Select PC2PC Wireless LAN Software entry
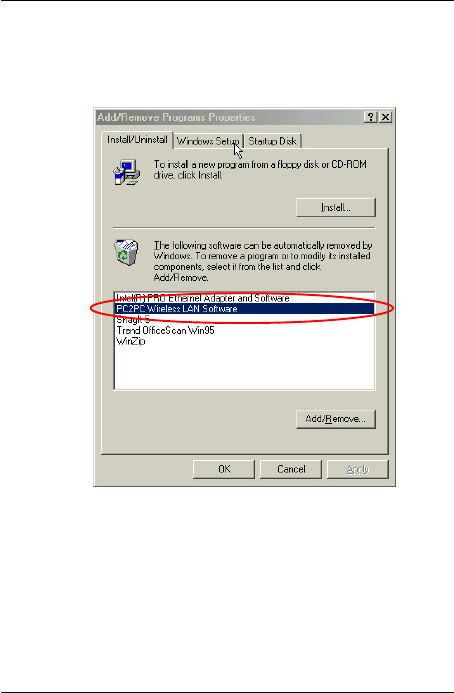This screenshot has height=693, width=454. point(244,308)
